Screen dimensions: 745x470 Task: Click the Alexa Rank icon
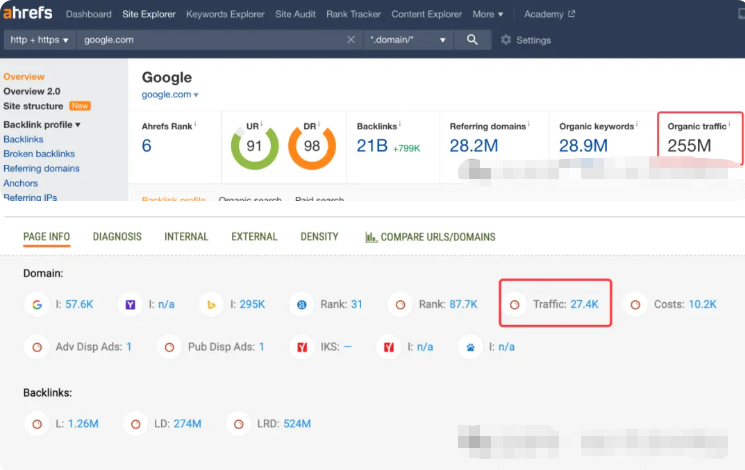[302, 304]
